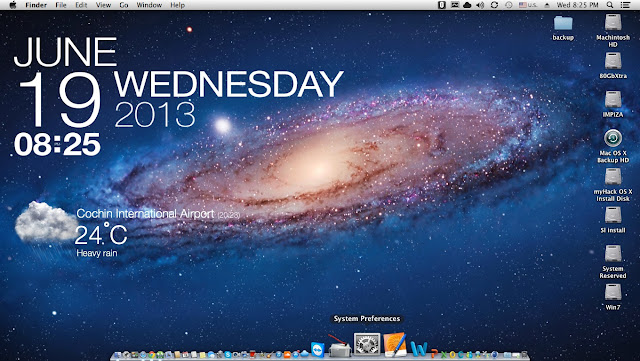
Task: Open the Machintosh HD drive icon
Action: (613, 22)
